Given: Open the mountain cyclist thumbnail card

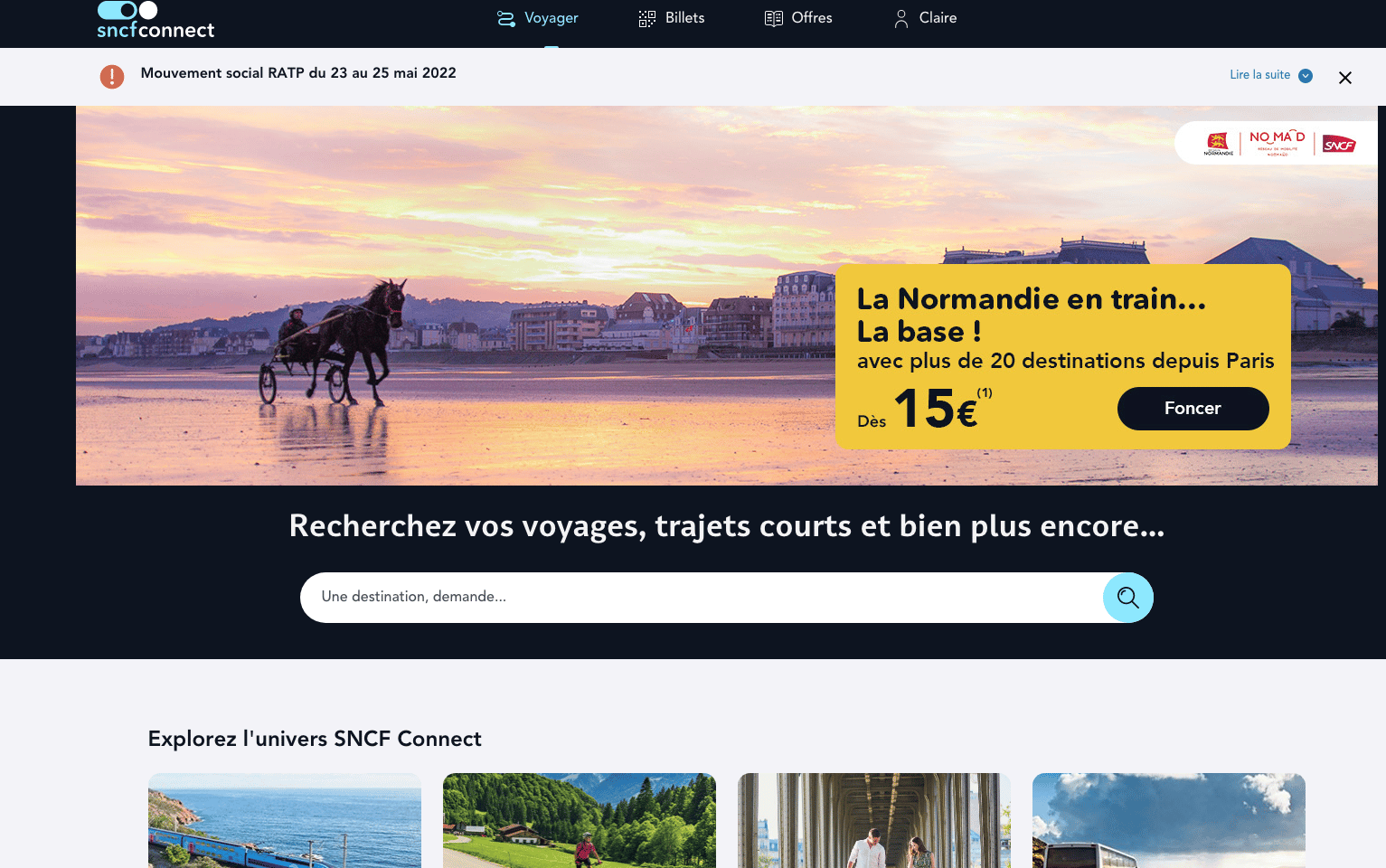Looking at the screenshot, I should (x=580, y=820).
